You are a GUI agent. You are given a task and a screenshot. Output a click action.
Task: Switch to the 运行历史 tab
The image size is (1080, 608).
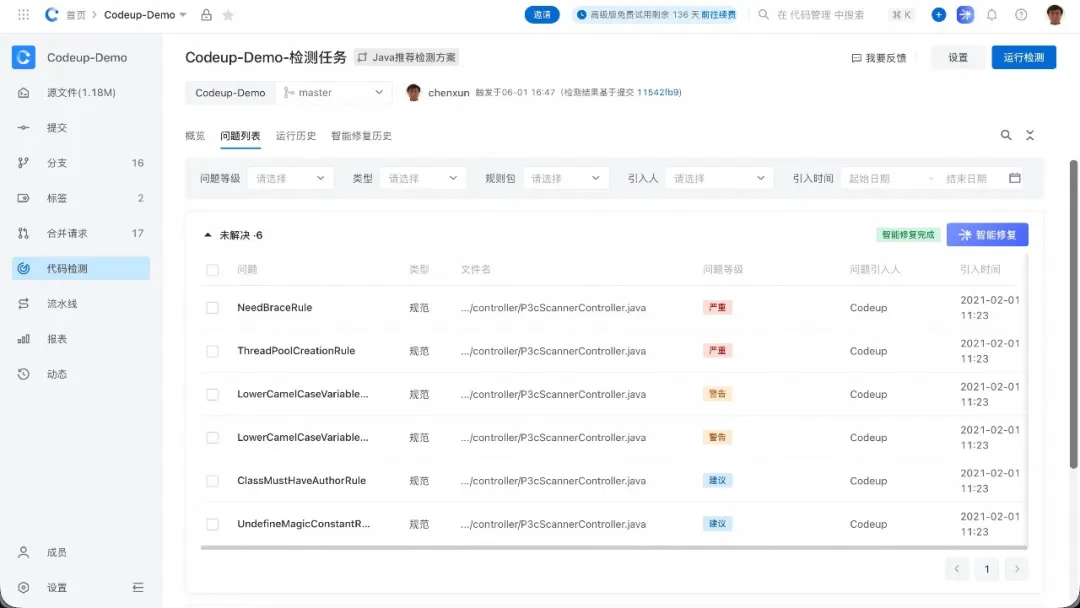pyautogui.click(x=296, y=136)
